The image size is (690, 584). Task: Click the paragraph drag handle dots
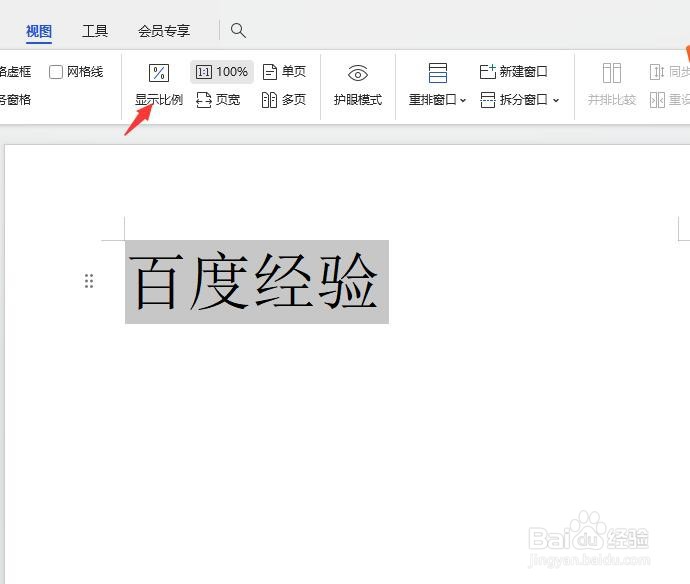[89, 281]
